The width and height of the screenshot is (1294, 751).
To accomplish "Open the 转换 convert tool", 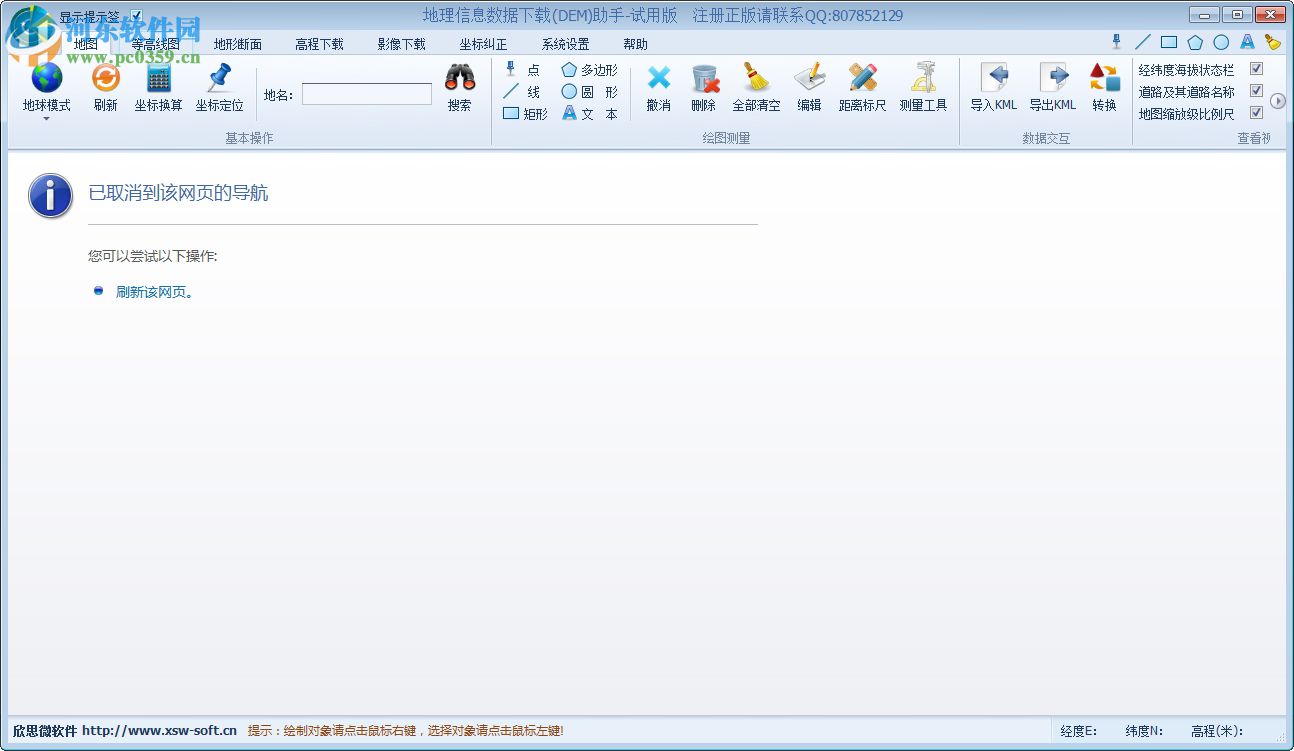I will click(x=1104, y=87).
